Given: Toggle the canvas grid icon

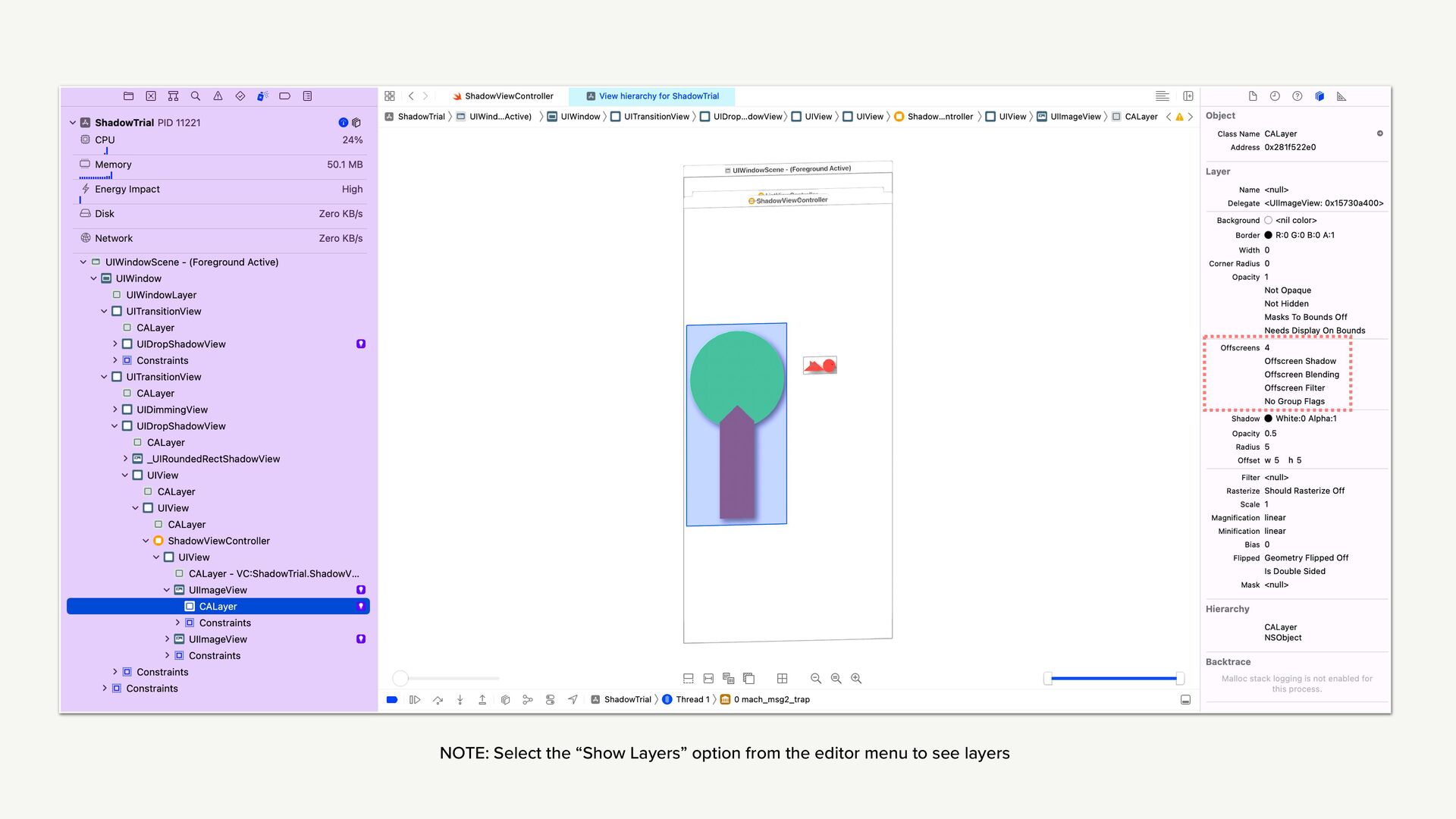Looking at the screenshot, I should [x=783, y=679].
